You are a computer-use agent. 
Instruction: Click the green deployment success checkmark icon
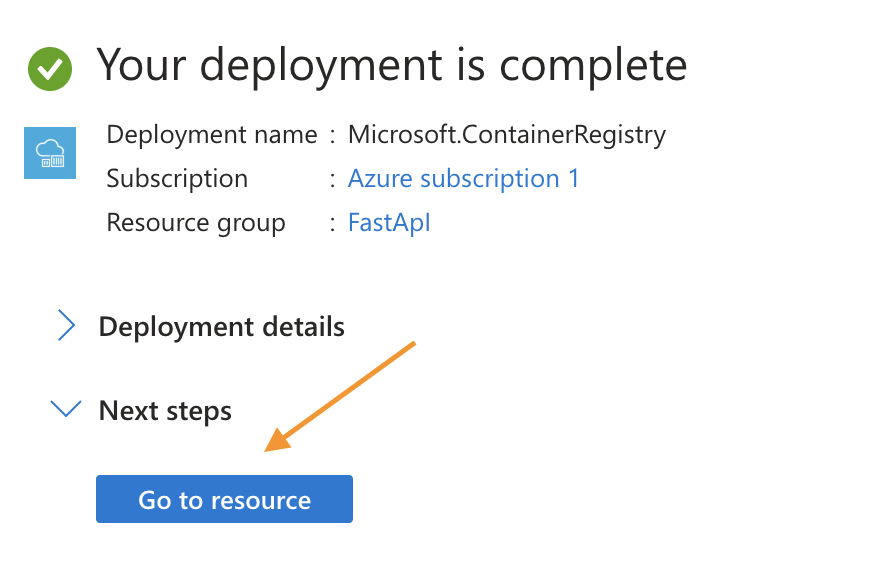[50, 69]
